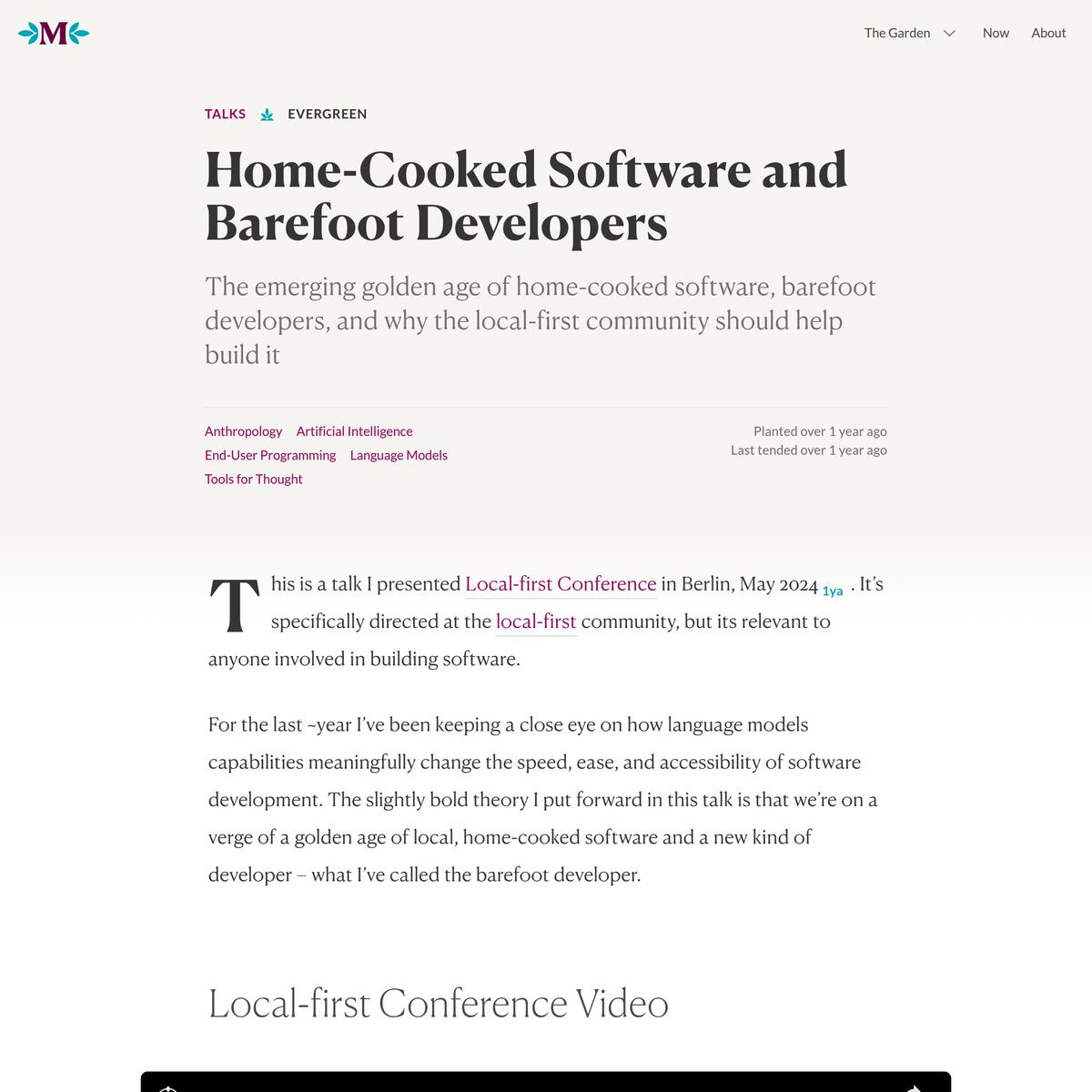
Task: Follow the local-first community link
Action: [535, 622]
